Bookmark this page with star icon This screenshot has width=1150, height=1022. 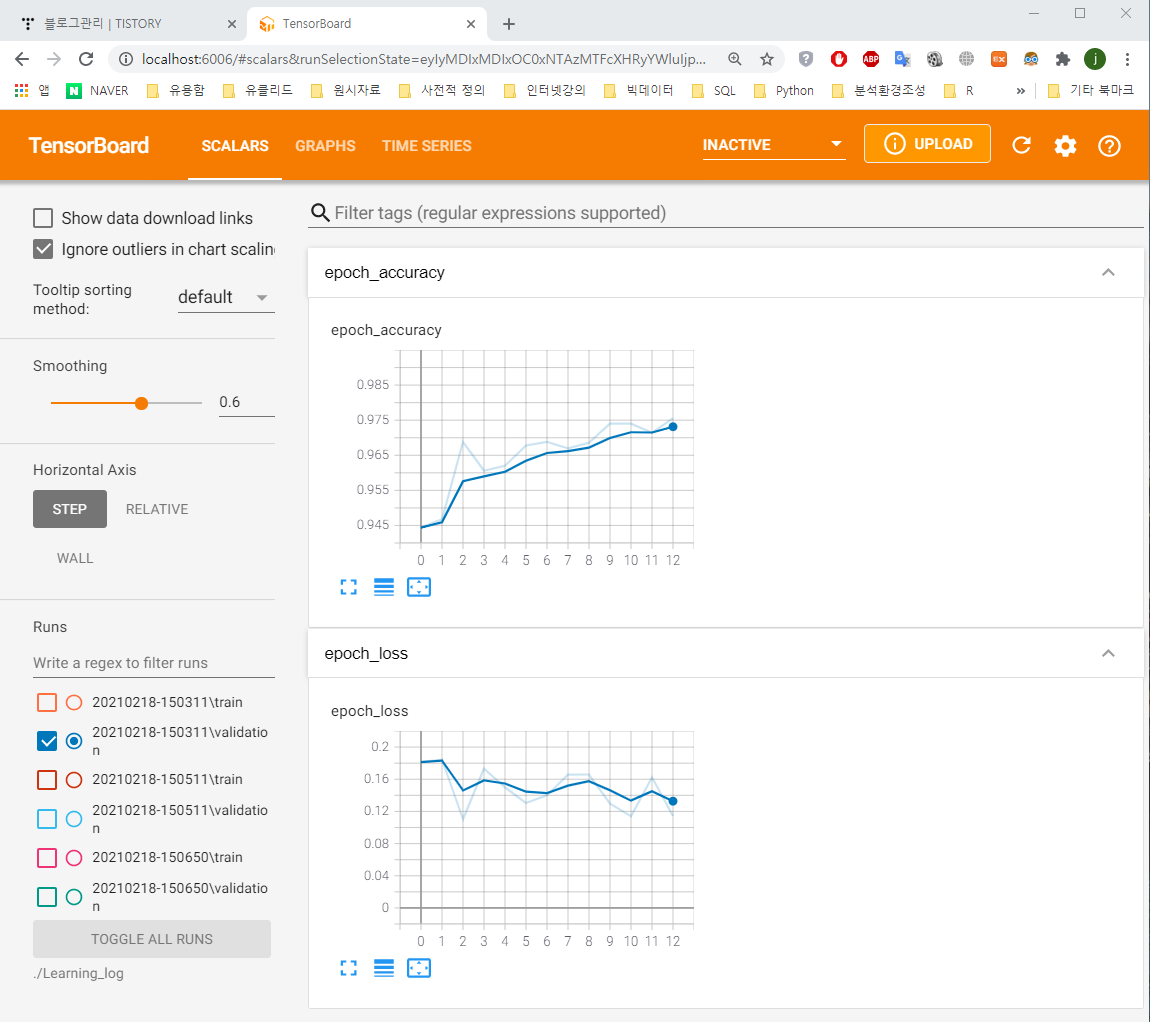click(x=766, y=59)
